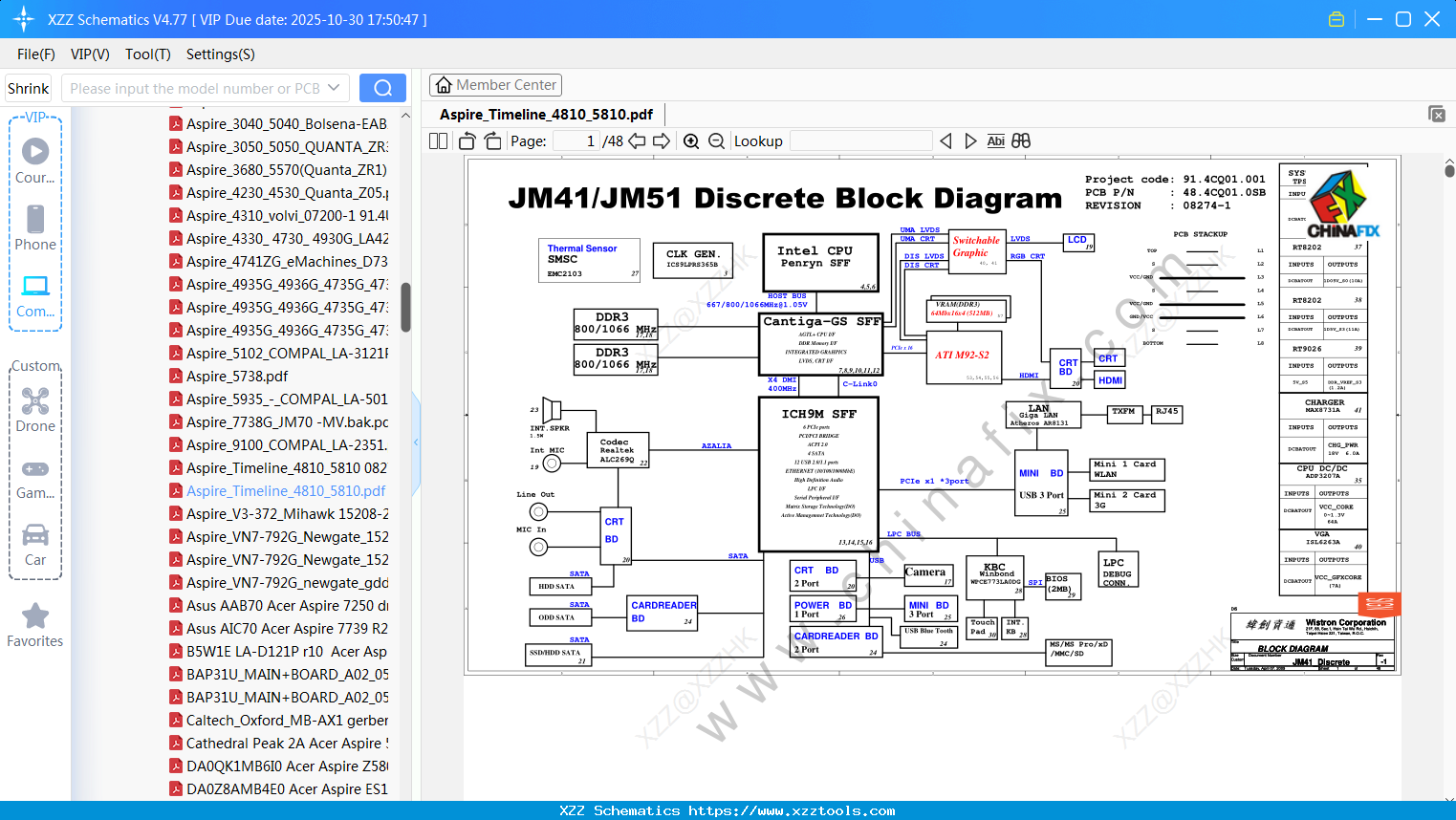This screenshot has width=1456, height=820.
Task: Click the document viewer scrollbar thumb
Action: click(x=1449, y=170)
